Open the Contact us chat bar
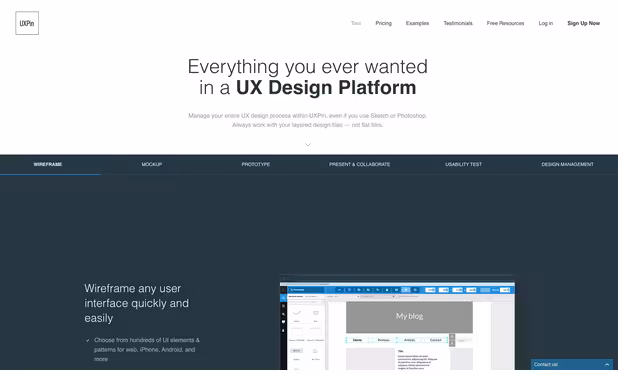This screenshot has width=618, height=374. [572, 365]
